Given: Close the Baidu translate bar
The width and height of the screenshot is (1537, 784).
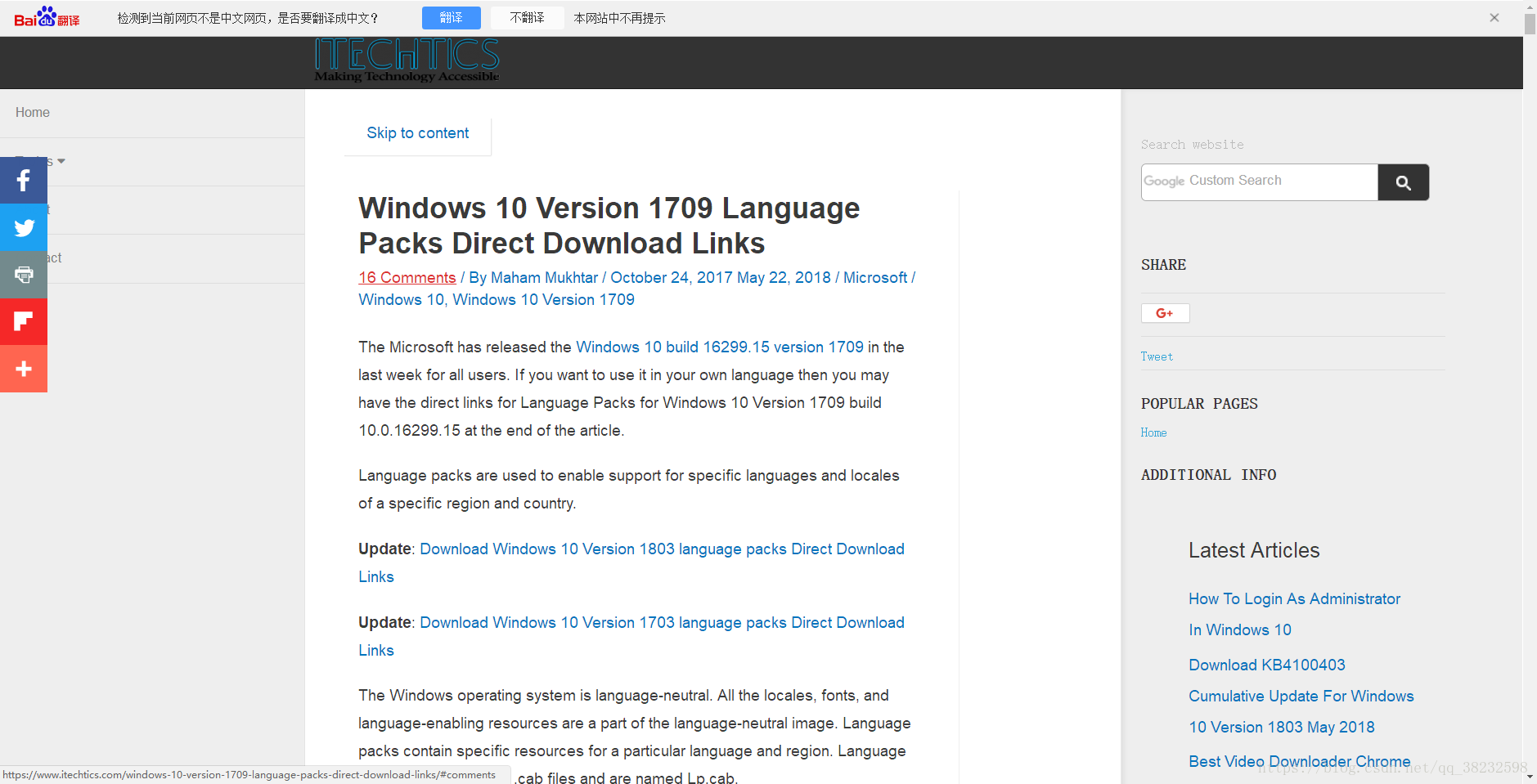Looking at the screenshot, I should pyautogui.click(x=1494, y=17).
